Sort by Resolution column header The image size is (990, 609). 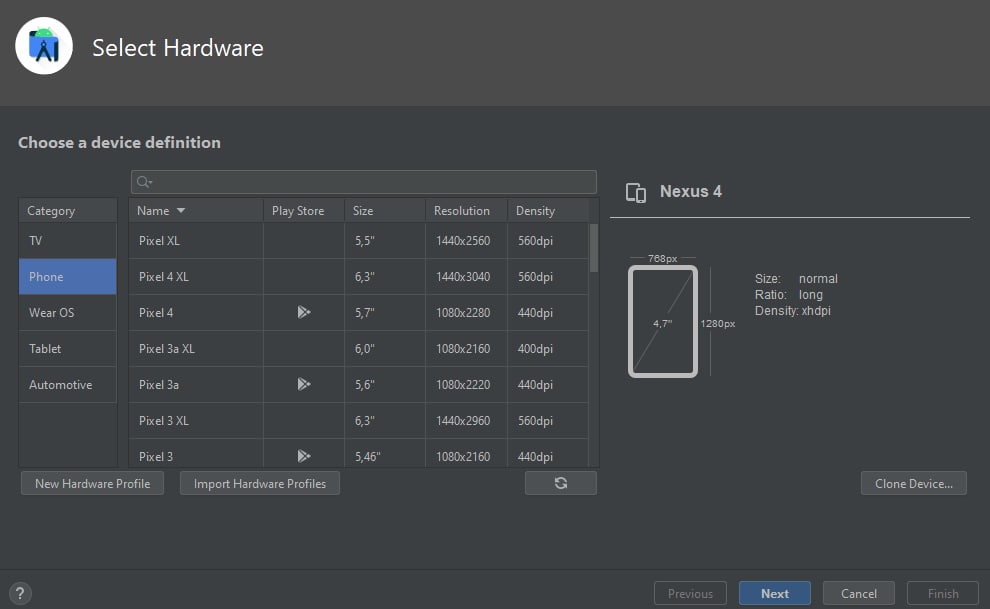coord(467,210)
